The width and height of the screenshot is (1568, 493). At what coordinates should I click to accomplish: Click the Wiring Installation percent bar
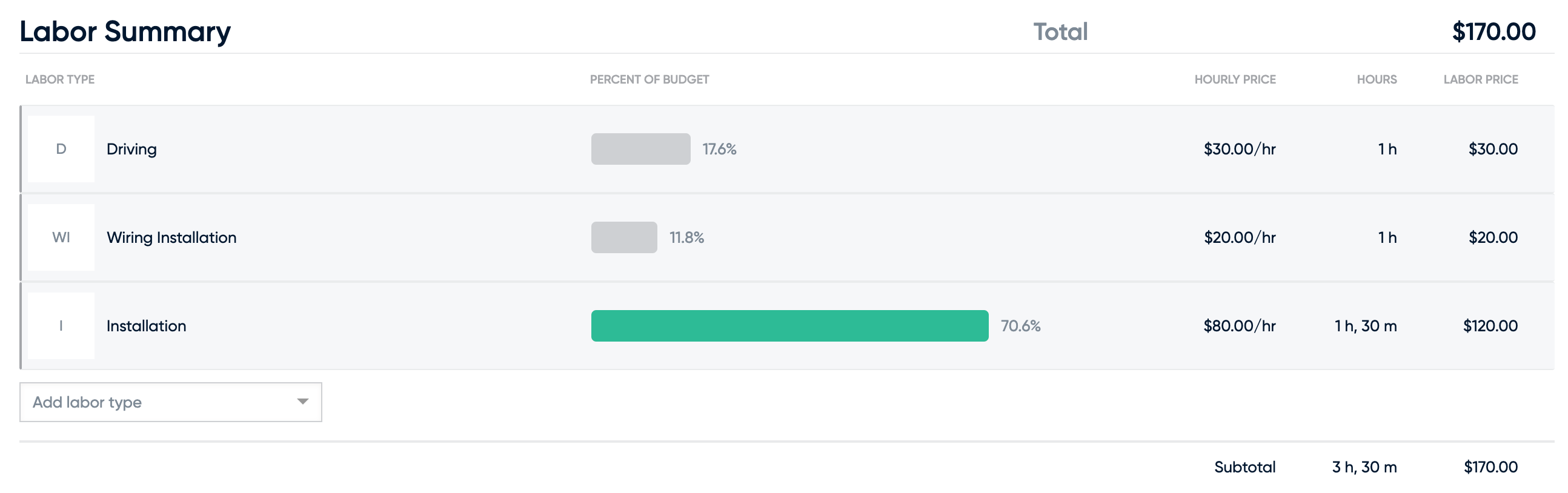point(624,237)
